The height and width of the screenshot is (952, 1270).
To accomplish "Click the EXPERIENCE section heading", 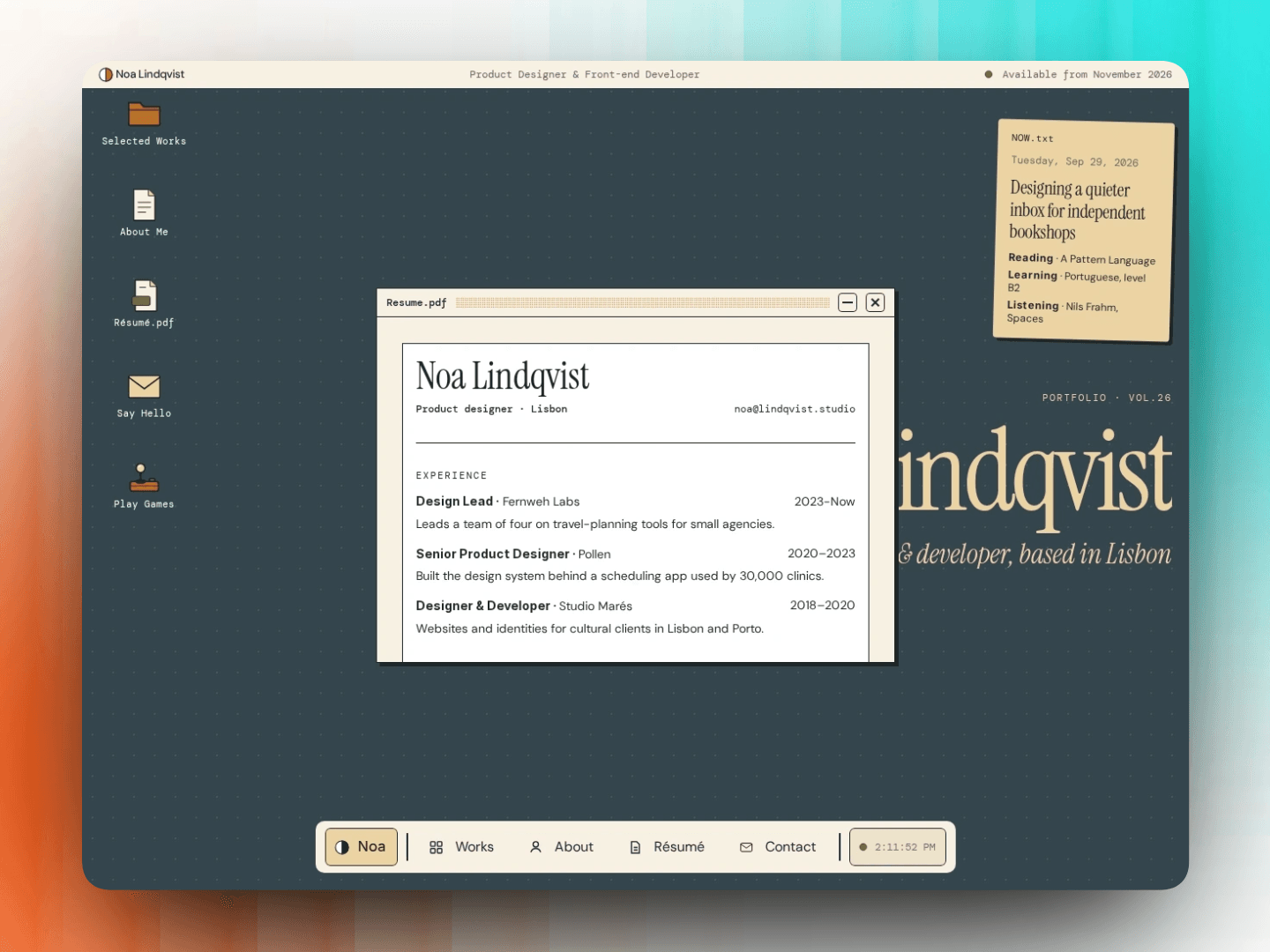I will pos(451,476).
